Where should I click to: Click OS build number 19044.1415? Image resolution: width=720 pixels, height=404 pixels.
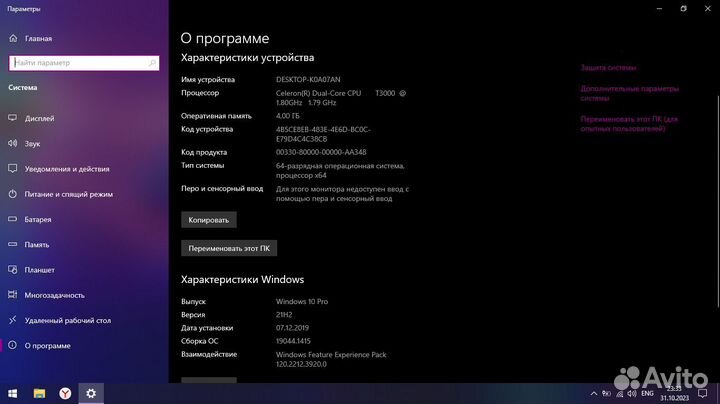pyautogui.click(x=293, y=341)
